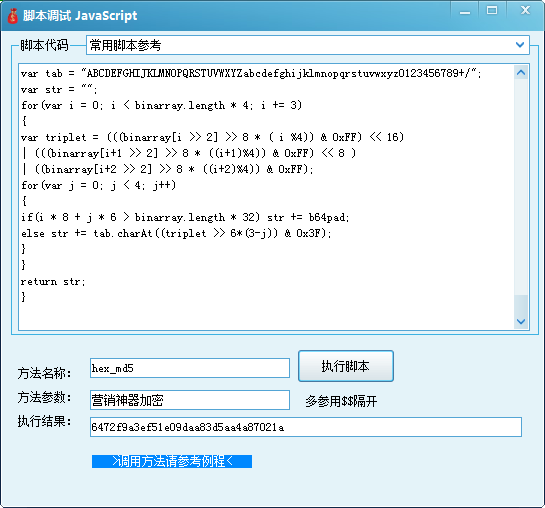Screen dimensions: 545x508
Task: Click the money bag app icon in title bar
Action: click(x=13, y=16)
